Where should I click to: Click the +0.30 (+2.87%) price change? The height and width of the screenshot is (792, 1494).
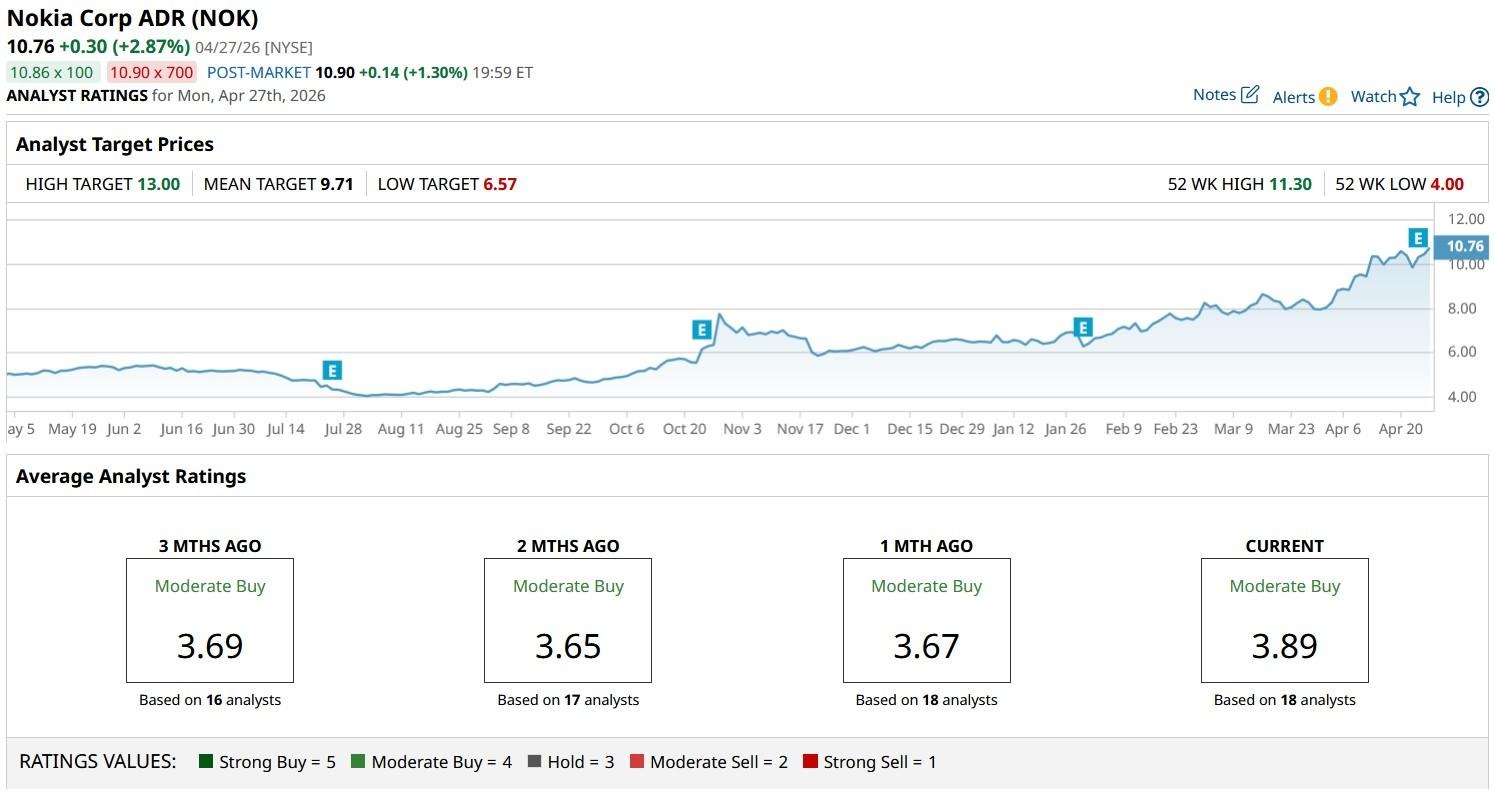click(124, 46)
